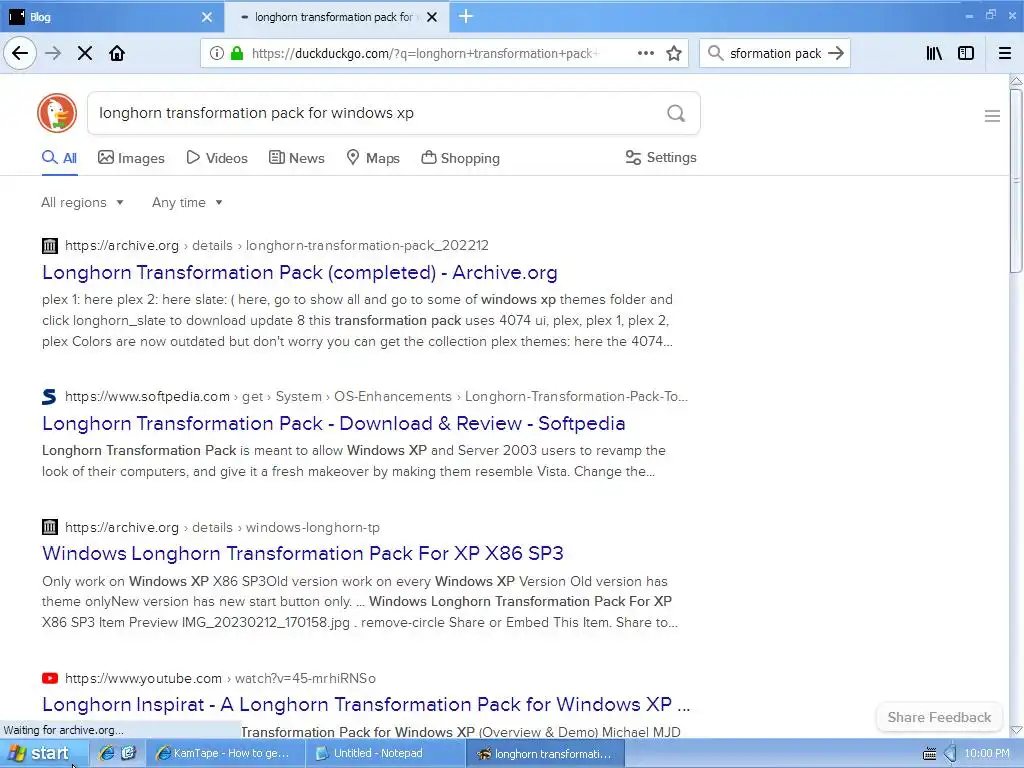
Task: Open page actions three-dot menu in address bar
Action: pyautogui.click(x=646, y=53)
